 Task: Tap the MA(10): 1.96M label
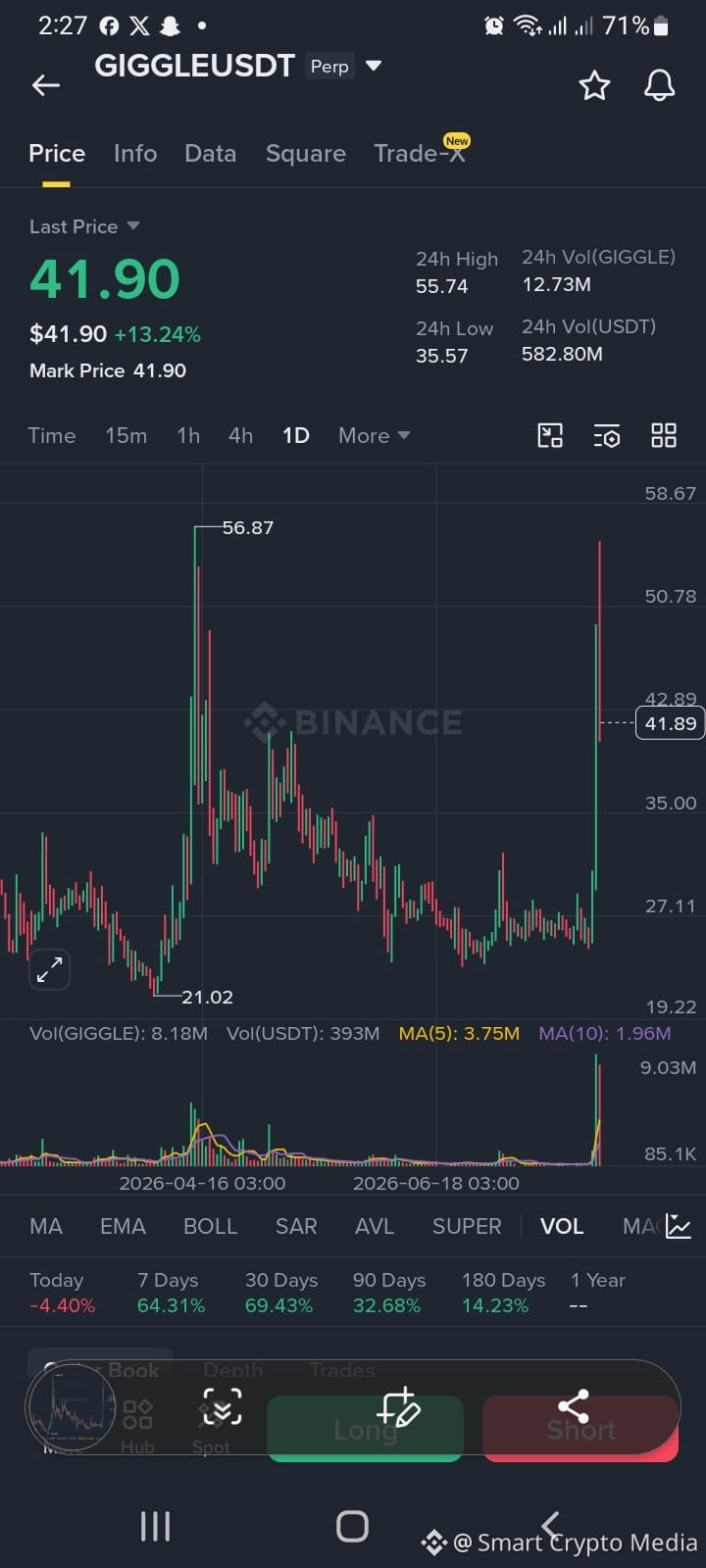605,1033
